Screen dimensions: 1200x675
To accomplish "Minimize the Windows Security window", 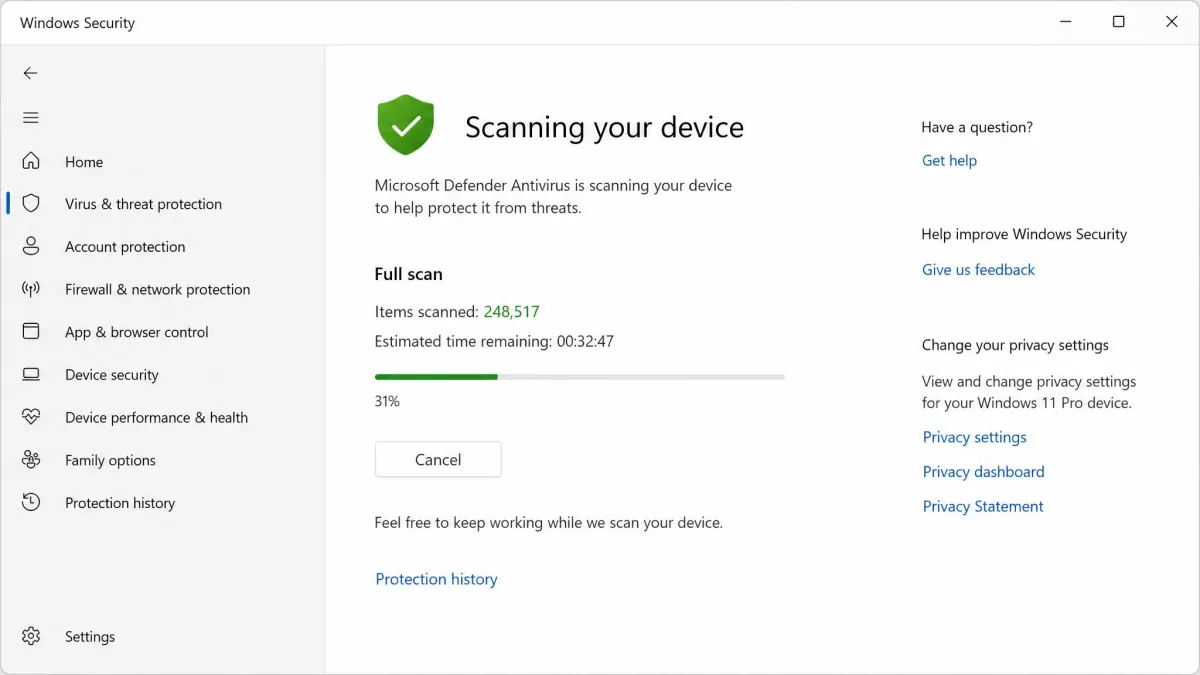I will click(1065, 22).
